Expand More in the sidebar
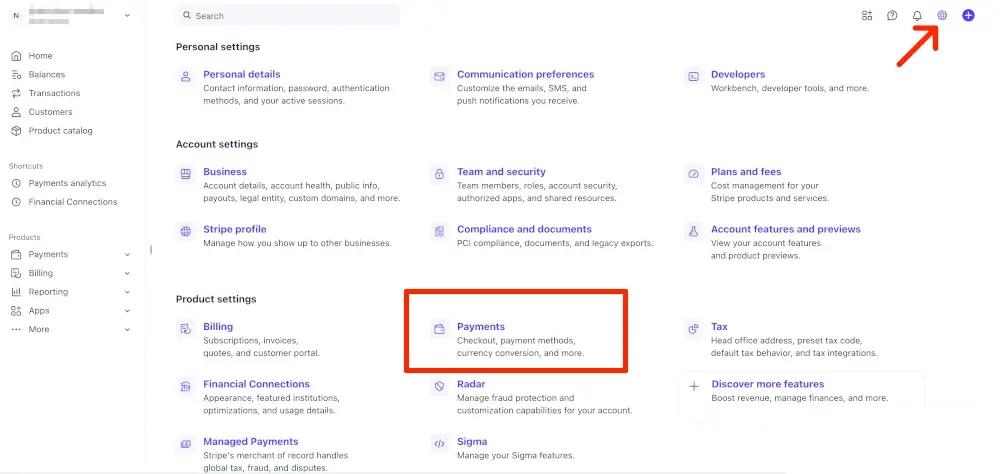 pos(127,330)
